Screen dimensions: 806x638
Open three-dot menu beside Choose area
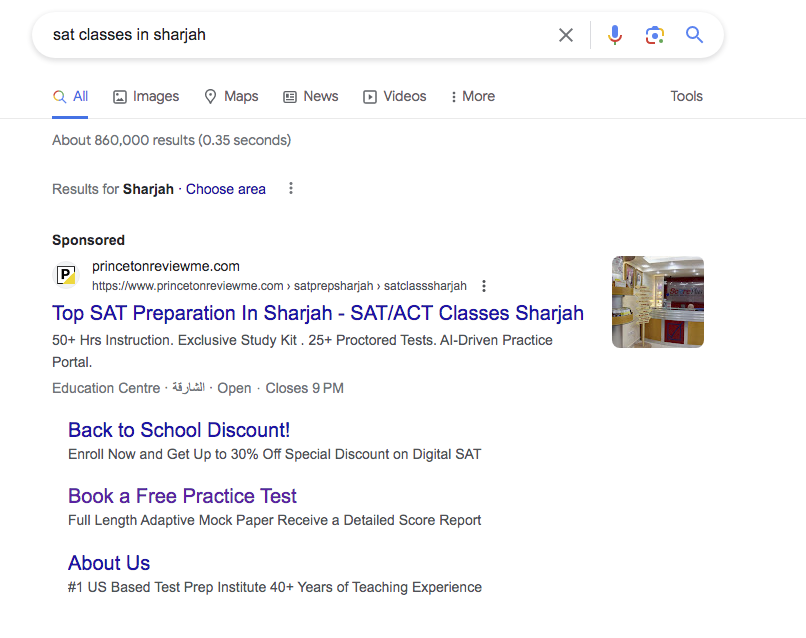click(291, 189)
